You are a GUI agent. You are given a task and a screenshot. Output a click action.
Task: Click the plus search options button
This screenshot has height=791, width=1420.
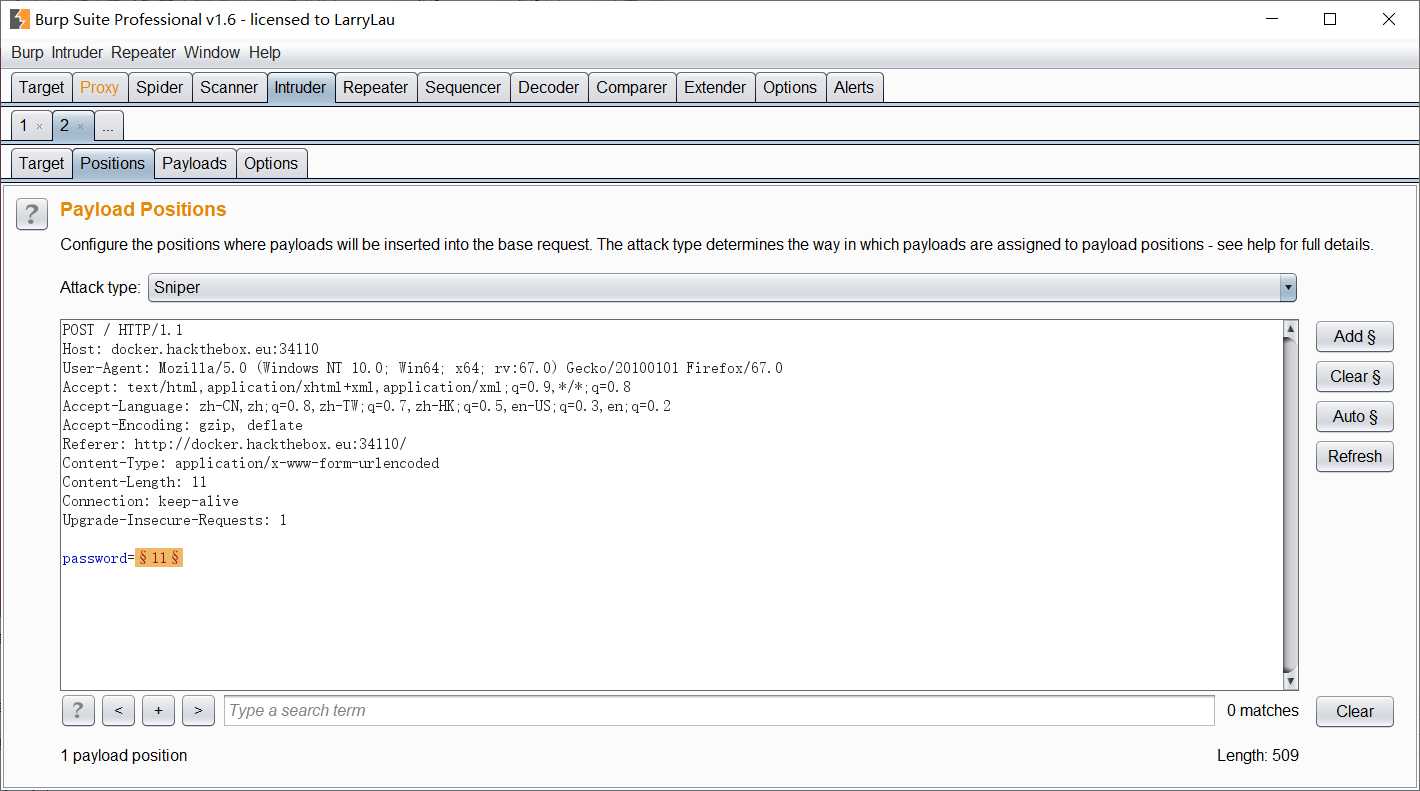click(158, 710)
